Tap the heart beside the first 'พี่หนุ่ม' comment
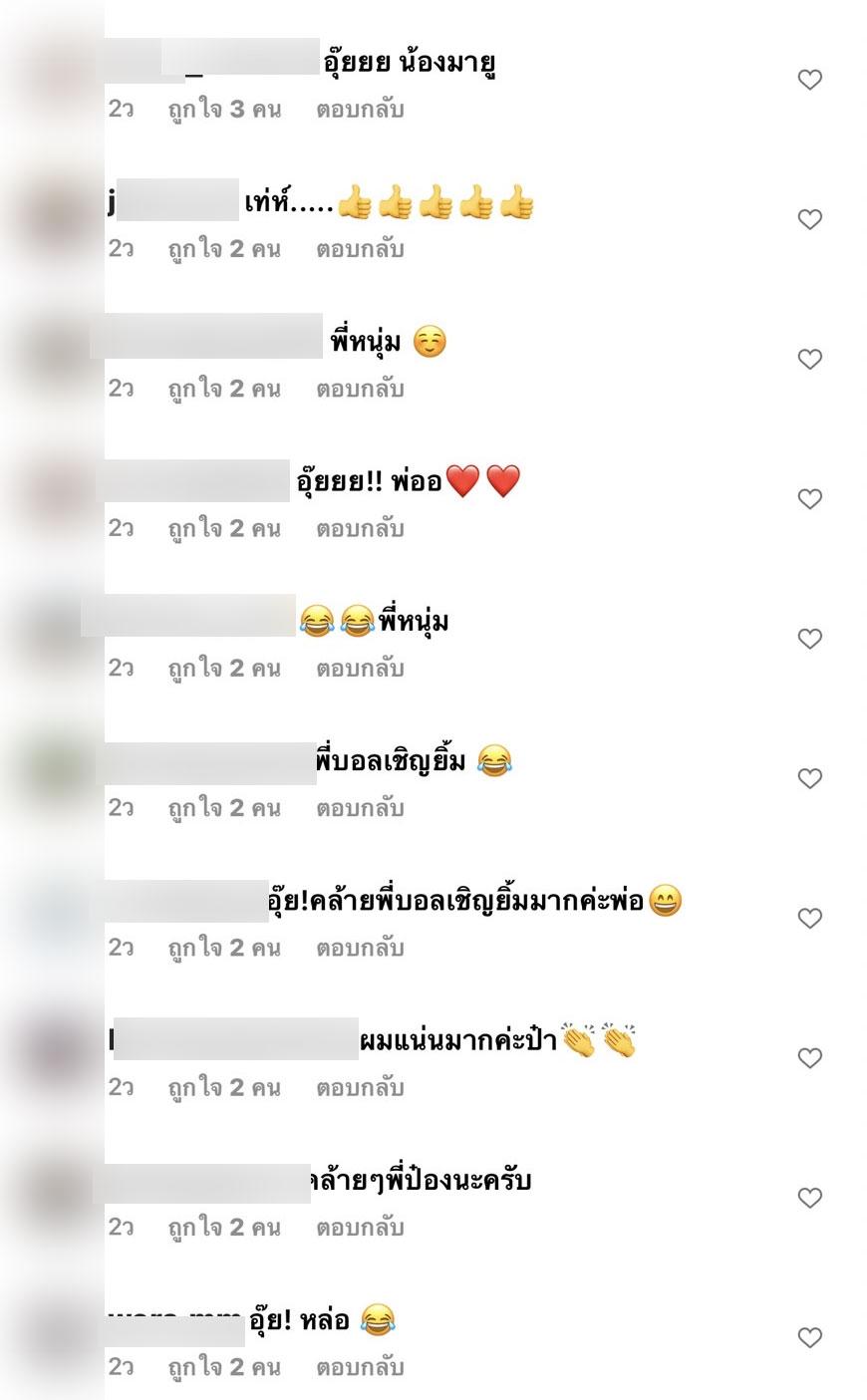Image resolution: width=867 pixels, height=1400 pixels. tap(810, 359)
